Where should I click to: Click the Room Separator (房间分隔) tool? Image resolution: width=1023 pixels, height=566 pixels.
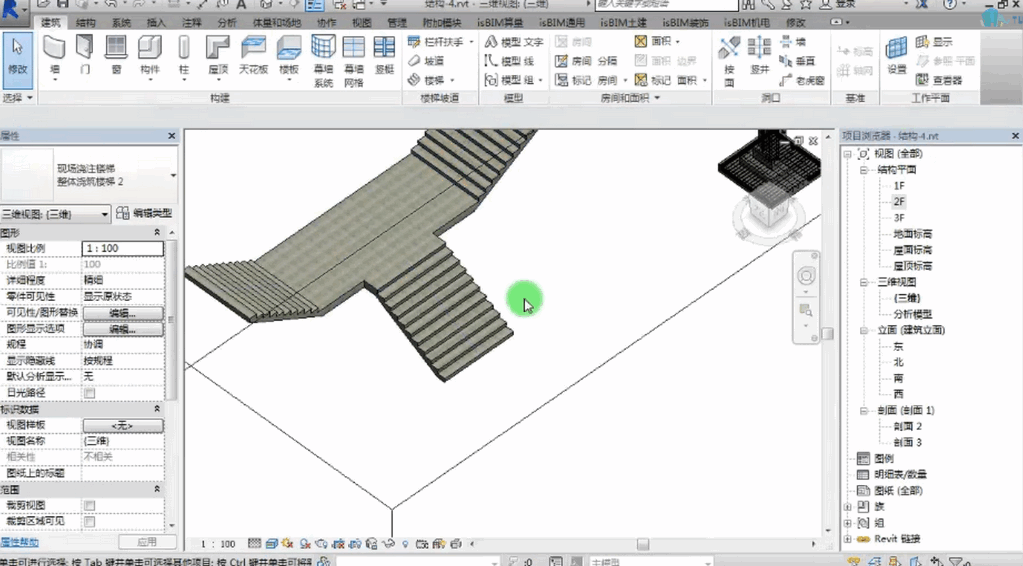pyautogui.click(x=586, y=61)
